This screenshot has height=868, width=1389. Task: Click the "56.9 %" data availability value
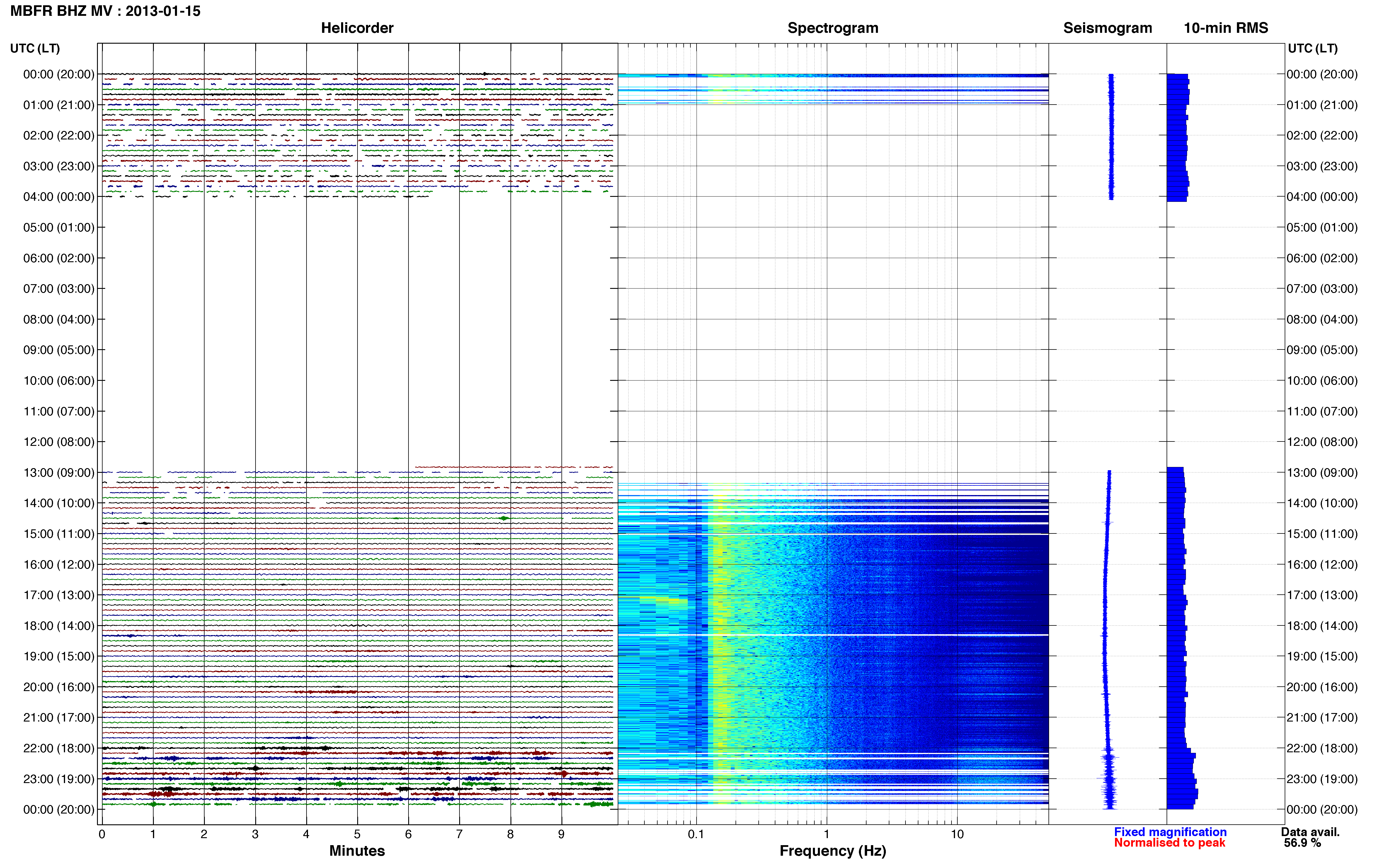(x=1302, y=843)
